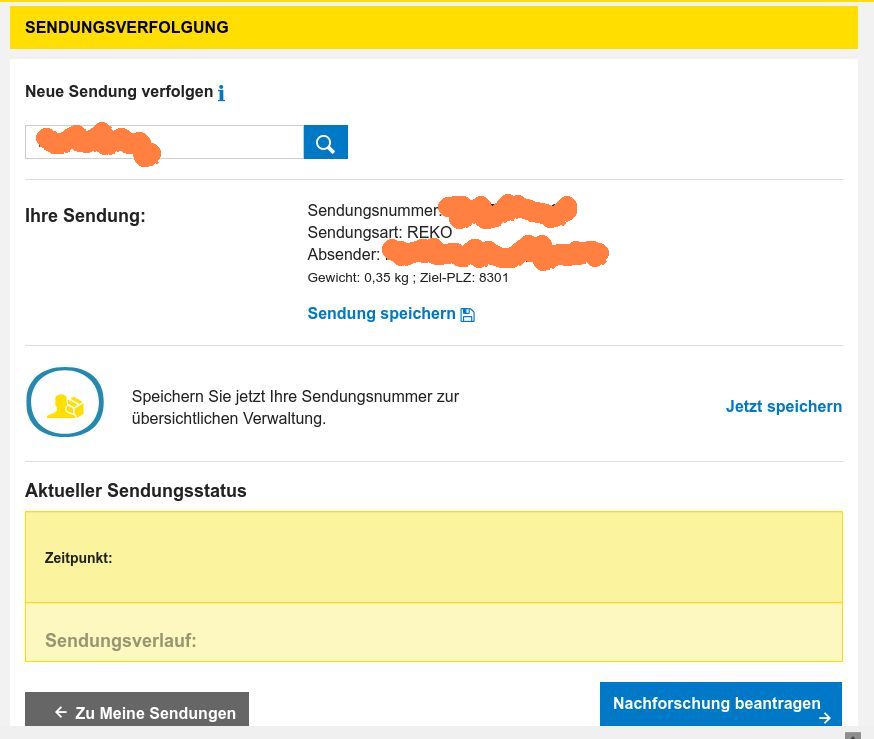Image resolution: width=874 pixels, height=739 pixels.
Task: Click the Sendungsart: REKO text
Action: 379,232
